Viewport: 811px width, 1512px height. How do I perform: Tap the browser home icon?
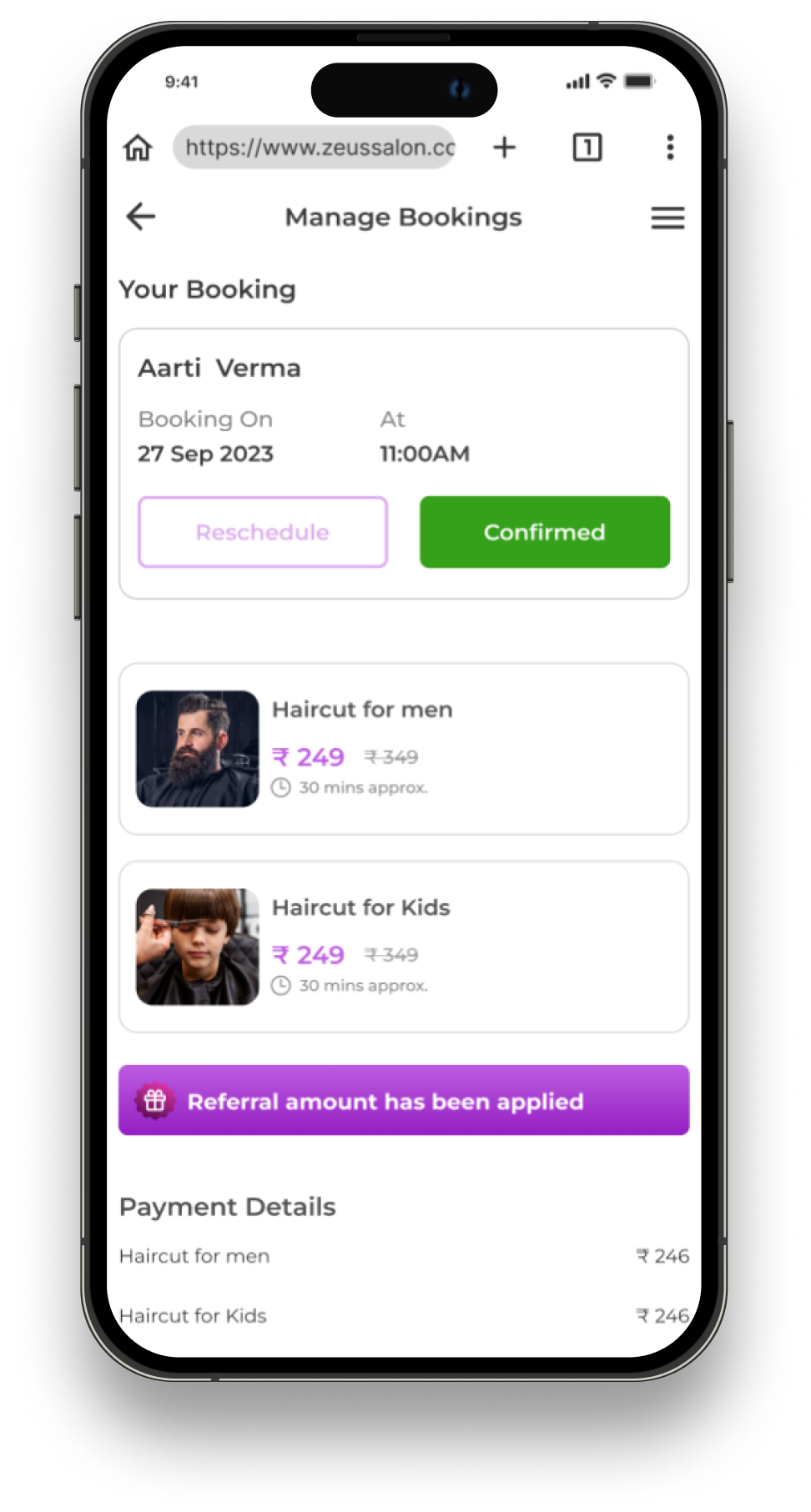click(x=138, y=148)
